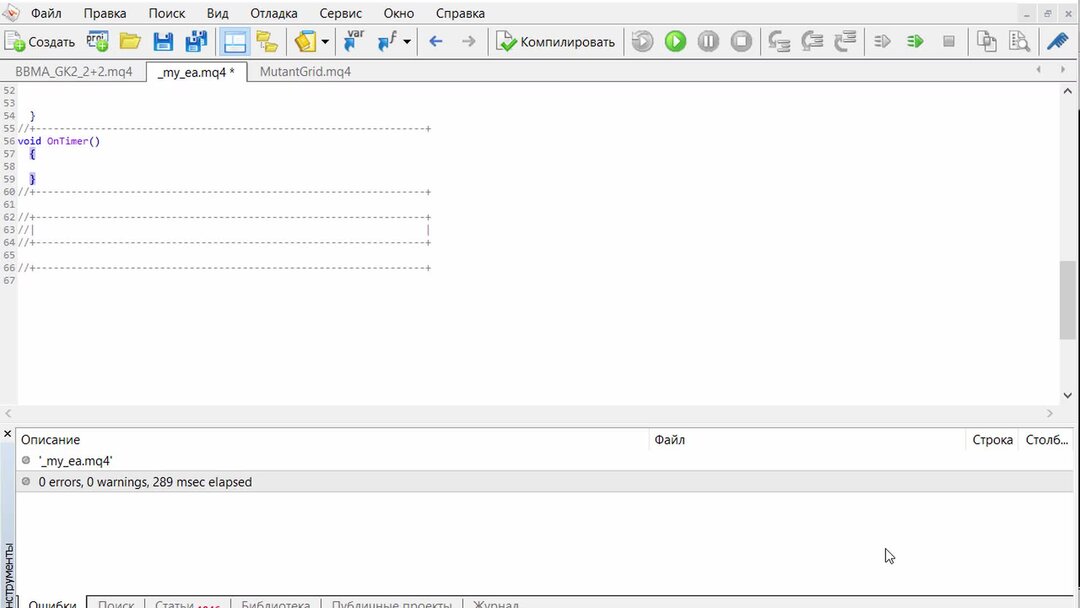Create a new project with the proj icon
Screen dimensions: 1080x608
(97, 42)
